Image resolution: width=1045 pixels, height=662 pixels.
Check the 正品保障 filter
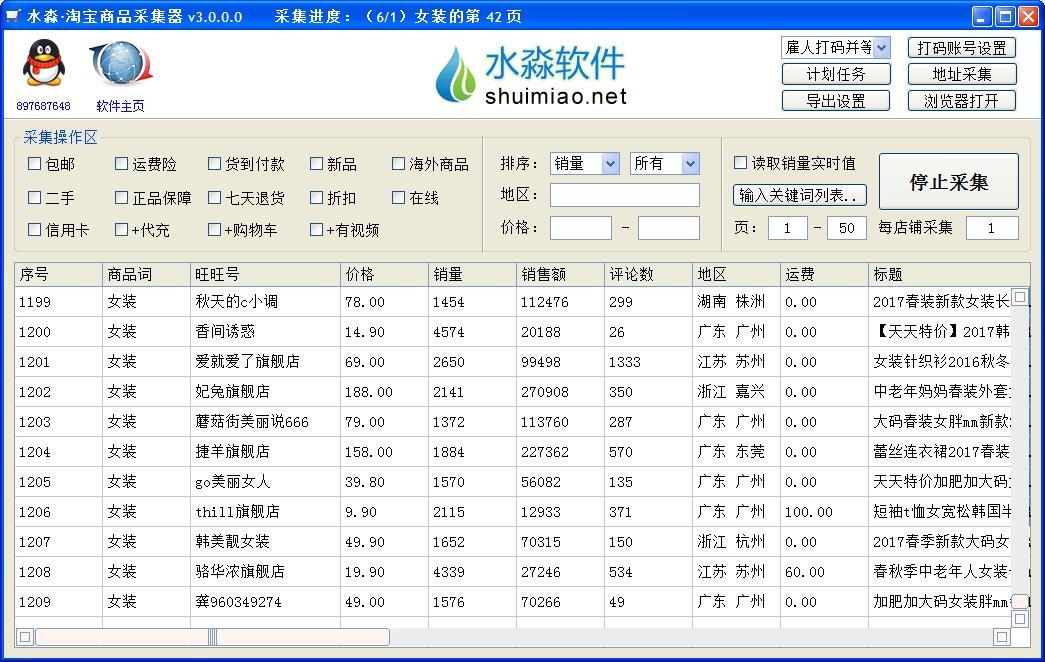point(123,196)
